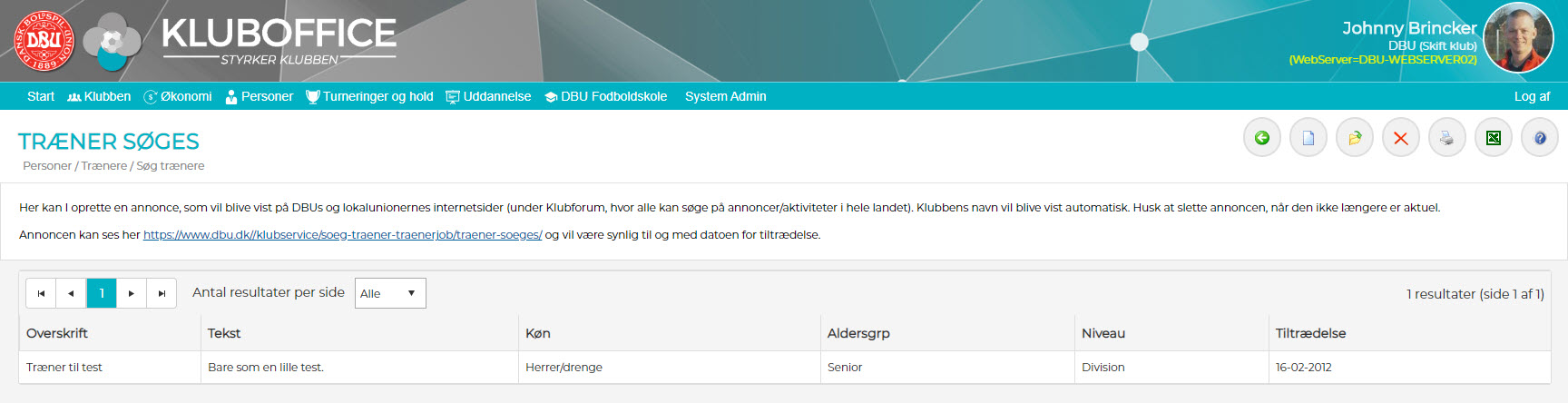Go to the last results page

162,293
